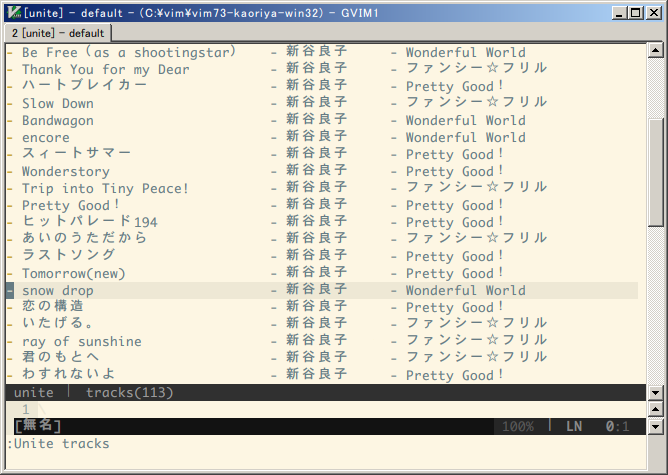Select track "Wonderstory"
This screenshot has width=668, height=475.
click(x=66, y=172)
